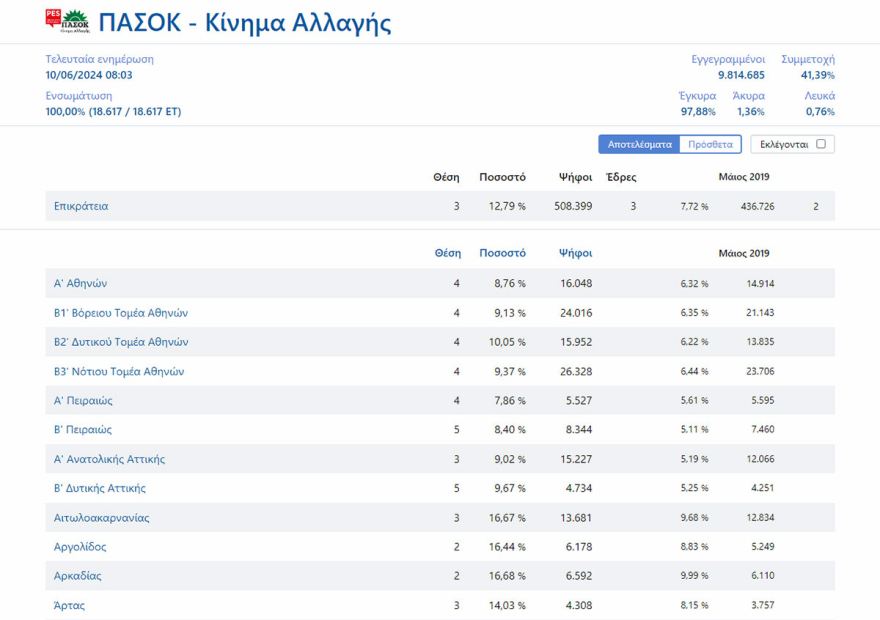880x620 pixels.
Task: Open results for Α' Αθηνών
Action: pos(78,283)
